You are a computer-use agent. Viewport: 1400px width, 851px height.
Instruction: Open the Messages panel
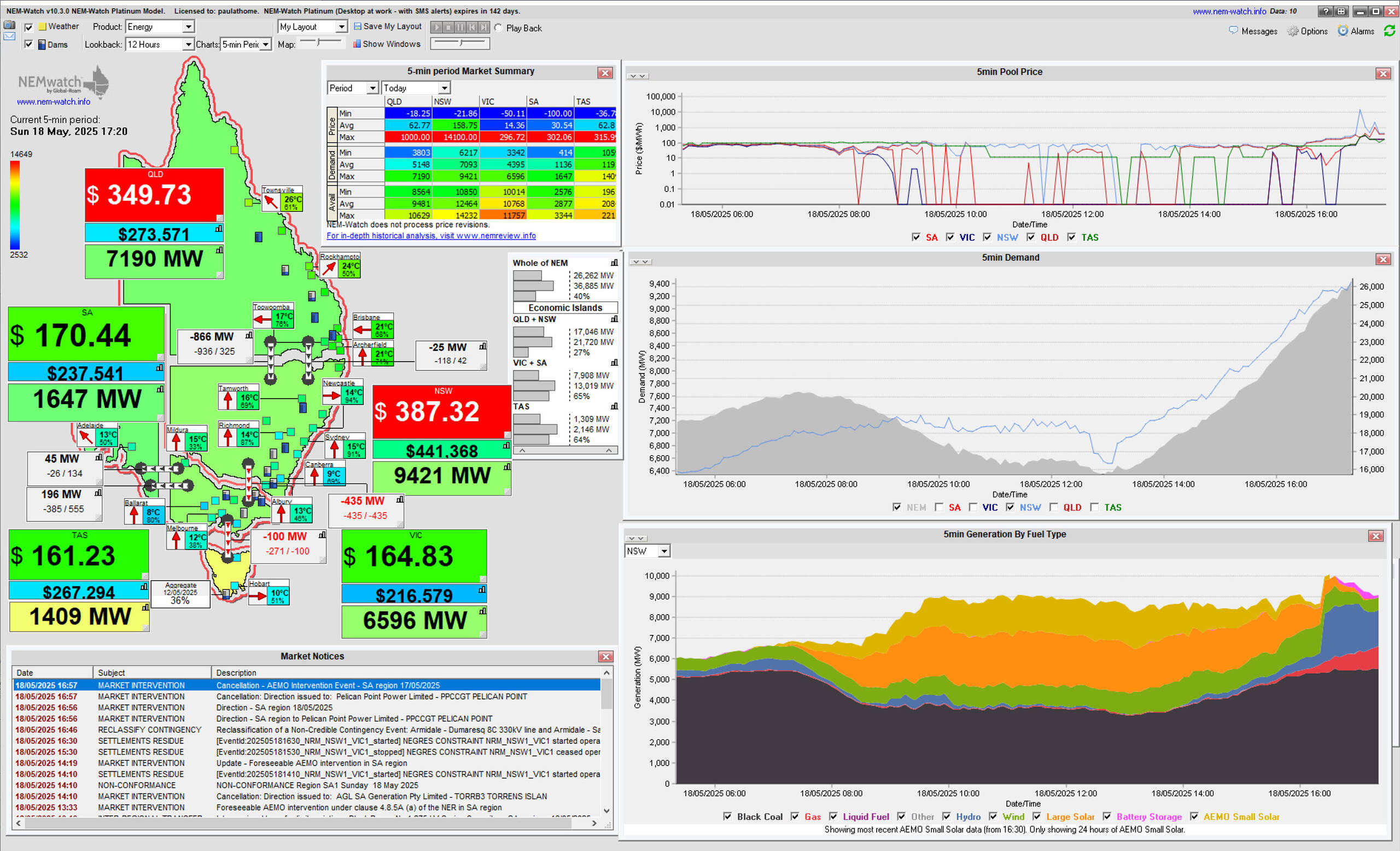pos(1253,31)
